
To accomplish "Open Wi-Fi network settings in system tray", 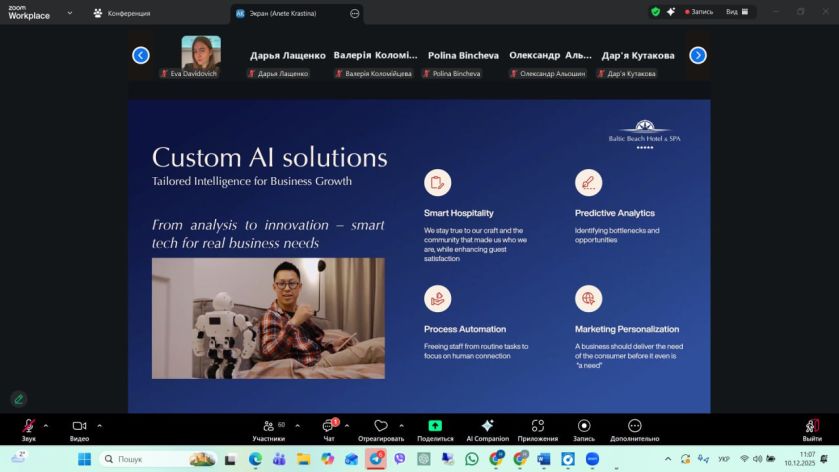I will pyautogui.click(x=744, y=459).
